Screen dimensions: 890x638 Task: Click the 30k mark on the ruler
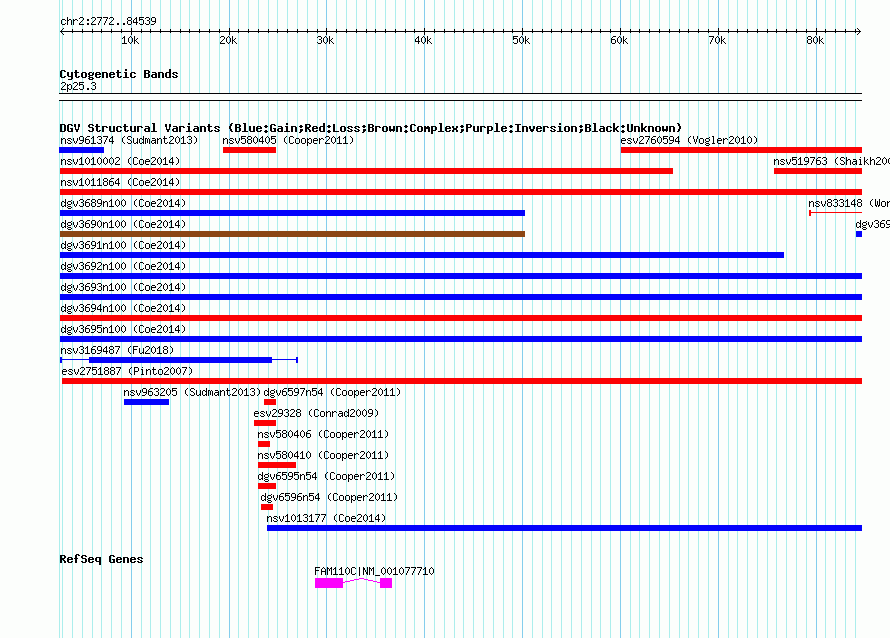pyautogui.click(x=325, y=40)
